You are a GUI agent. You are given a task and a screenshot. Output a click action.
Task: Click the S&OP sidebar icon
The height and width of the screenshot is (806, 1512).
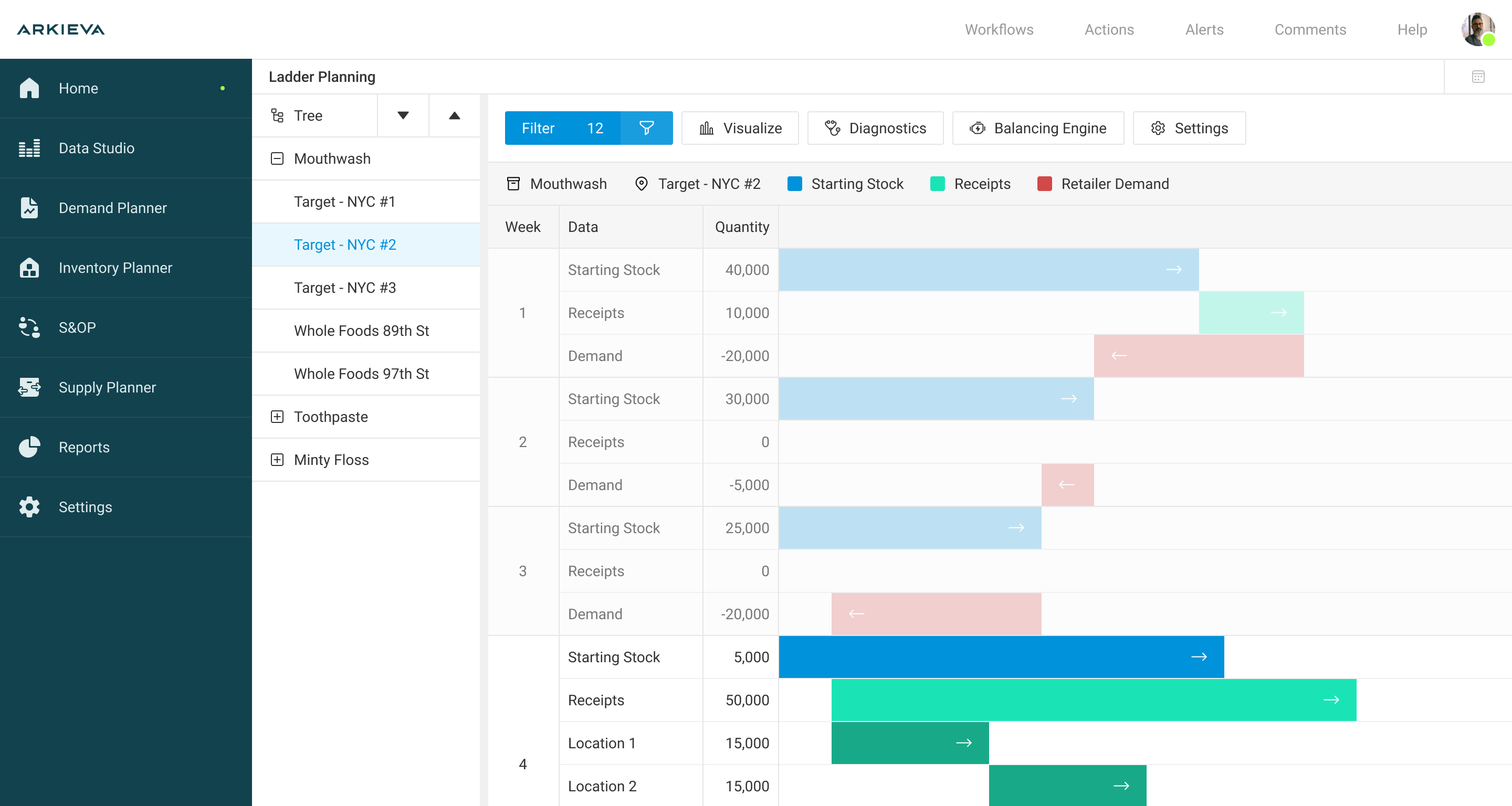pyautogui.click(x=29, y=327)
